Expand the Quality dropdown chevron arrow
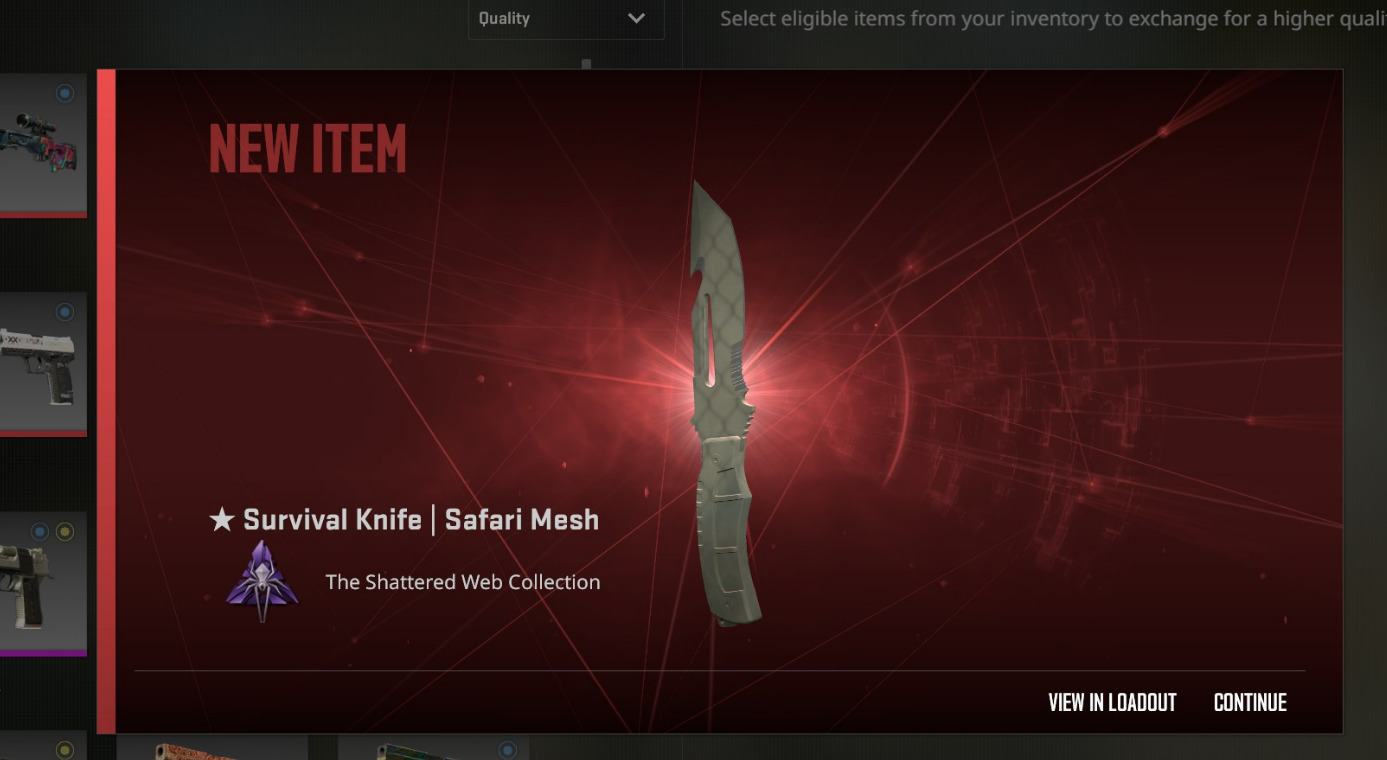Screen dimensions: 1387x760 coord(636,19)
